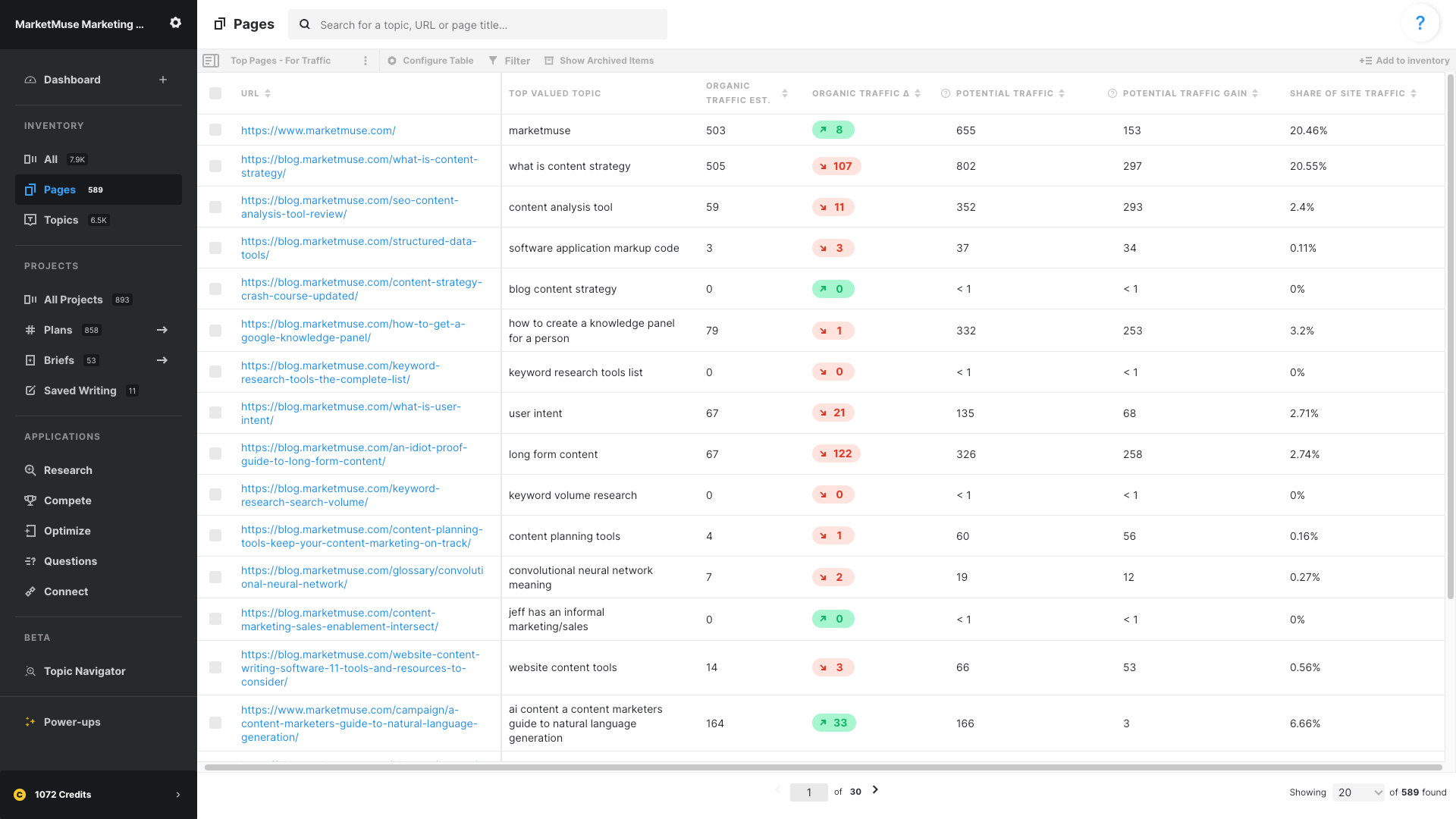
Task: Go to next page arrow
Action: tap(876, 790)
